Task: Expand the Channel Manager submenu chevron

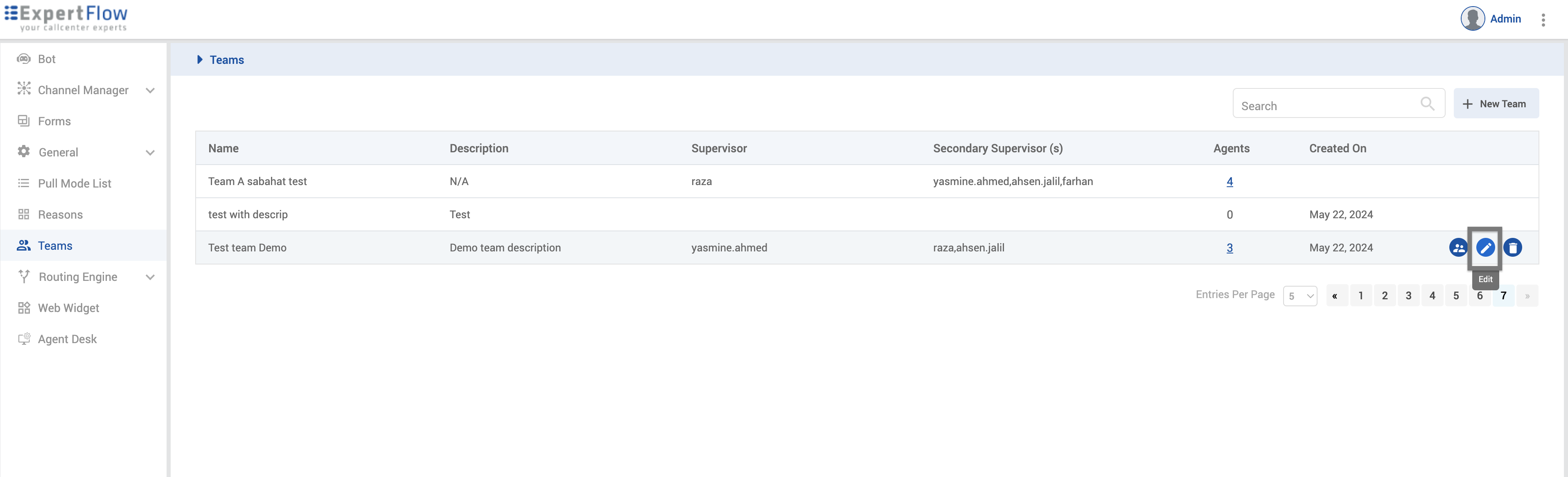Action: (x=150, y=91)
